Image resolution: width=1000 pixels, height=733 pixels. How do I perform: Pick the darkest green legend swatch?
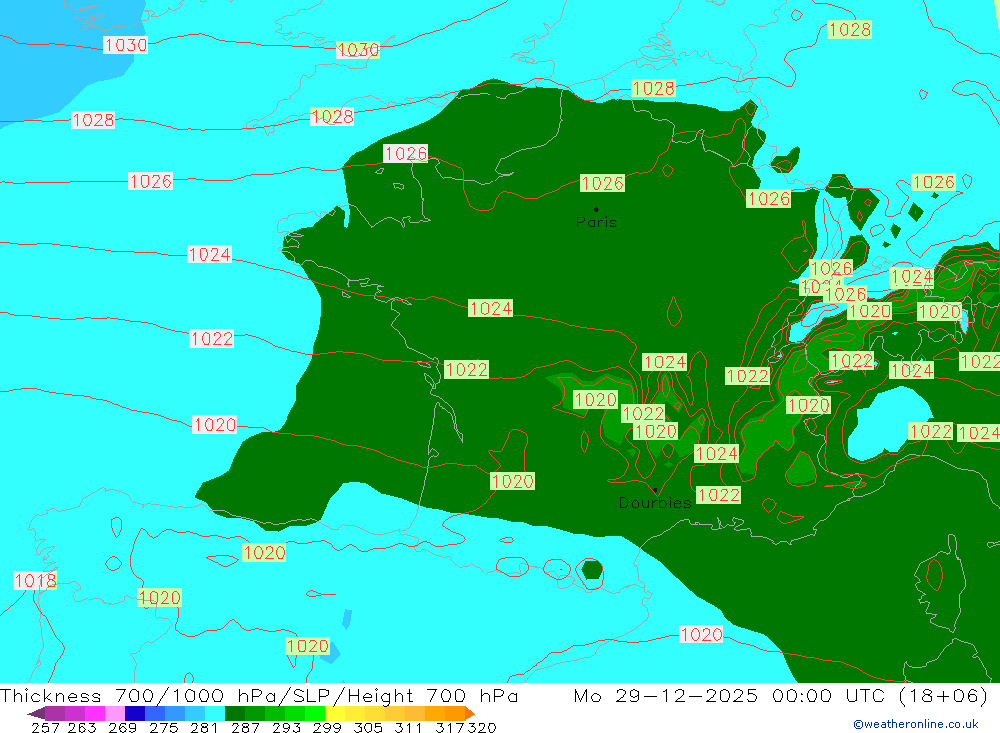[235, 713]
